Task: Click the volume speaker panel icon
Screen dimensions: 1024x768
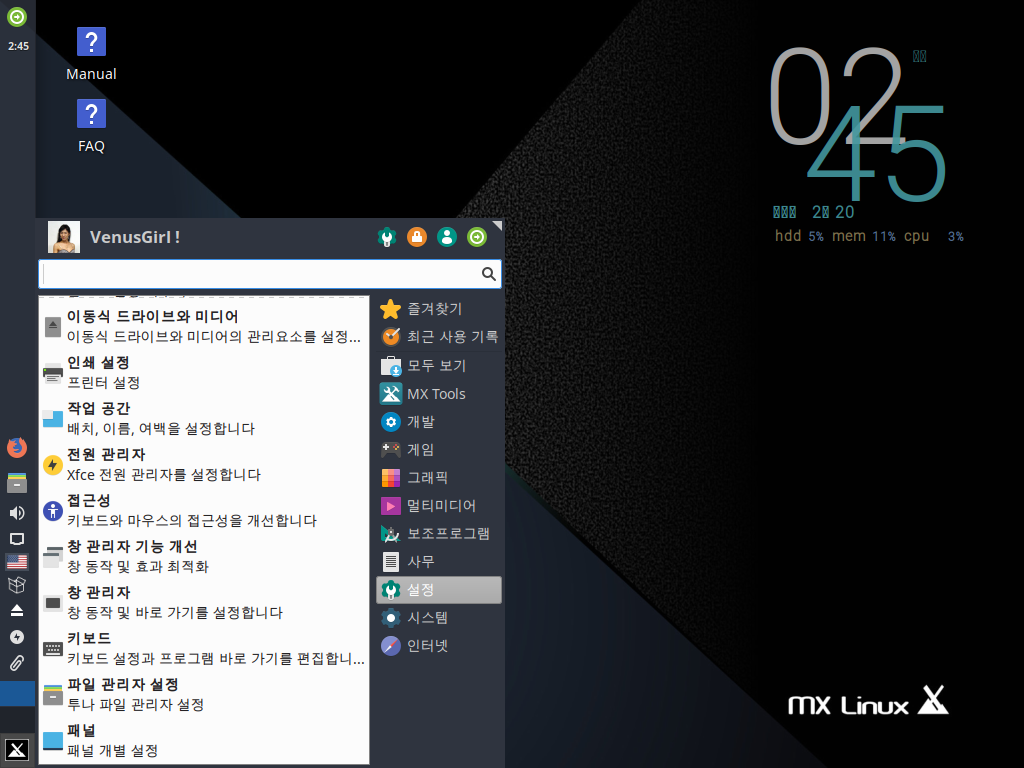Action: 17,513
